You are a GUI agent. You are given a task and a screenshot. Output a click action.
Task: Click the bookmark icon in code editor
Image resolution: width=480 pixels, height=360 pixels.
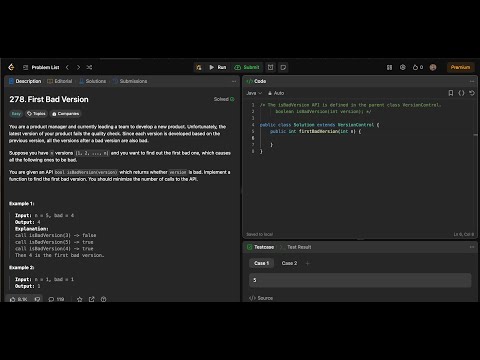(x=451, y=93)
